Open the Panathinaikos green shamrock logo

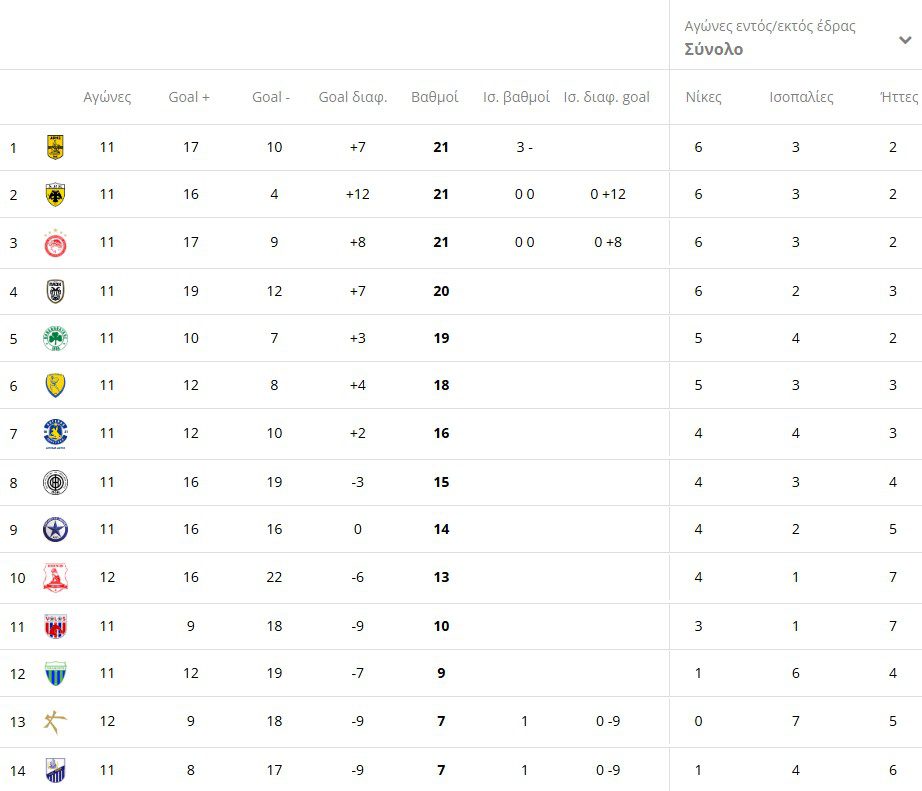55,338
